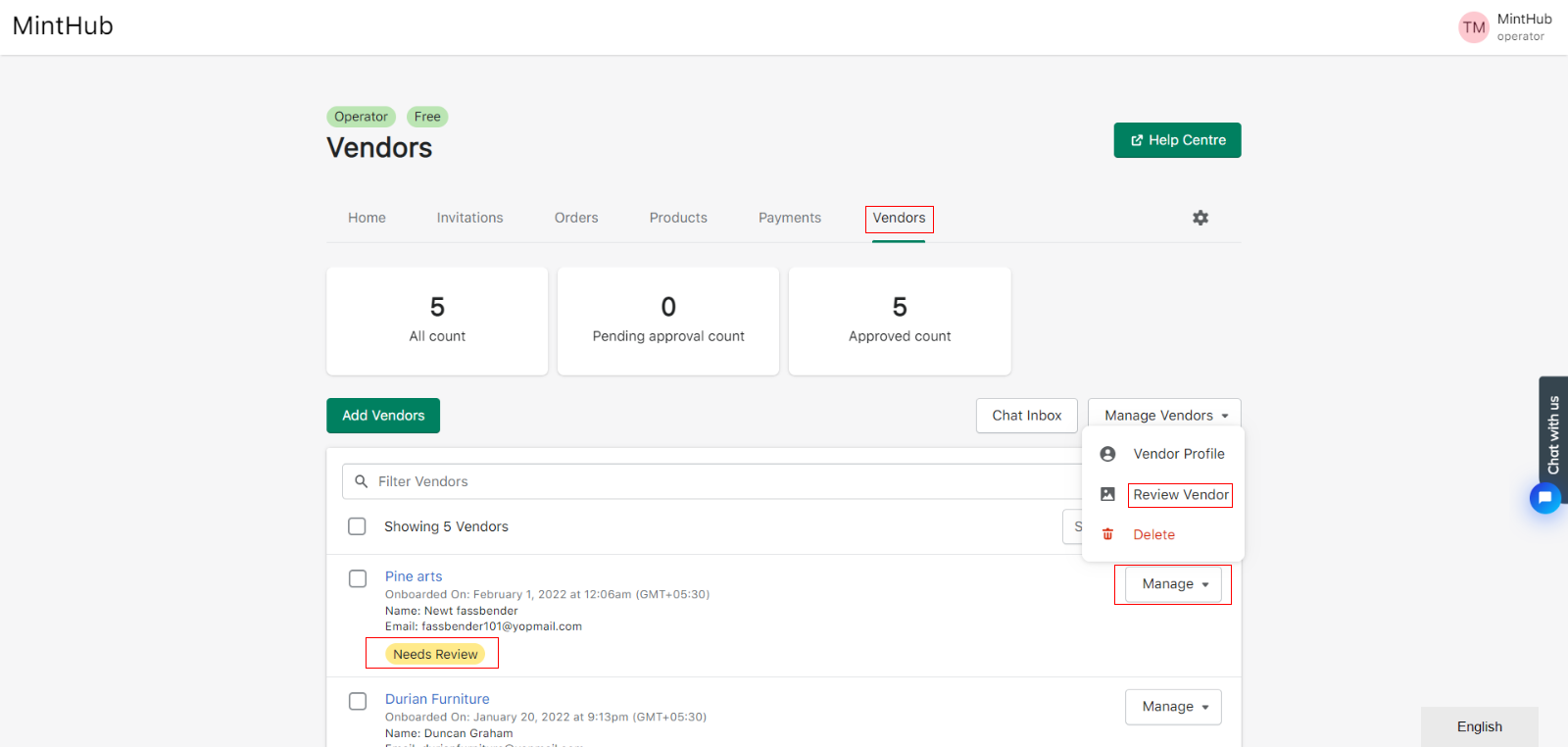Select the Vendors tab
1568x747 pixels.
click(x=899, y=218)
